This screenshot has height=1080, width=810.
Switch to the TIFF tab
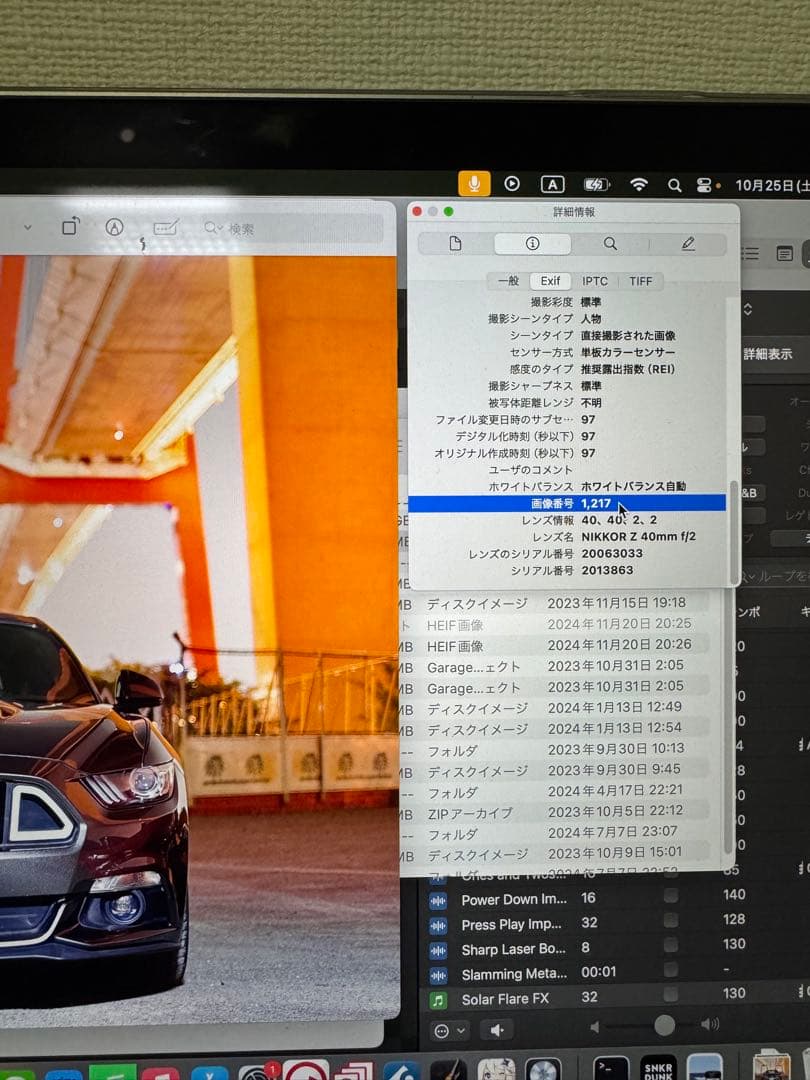coord(640,281)
